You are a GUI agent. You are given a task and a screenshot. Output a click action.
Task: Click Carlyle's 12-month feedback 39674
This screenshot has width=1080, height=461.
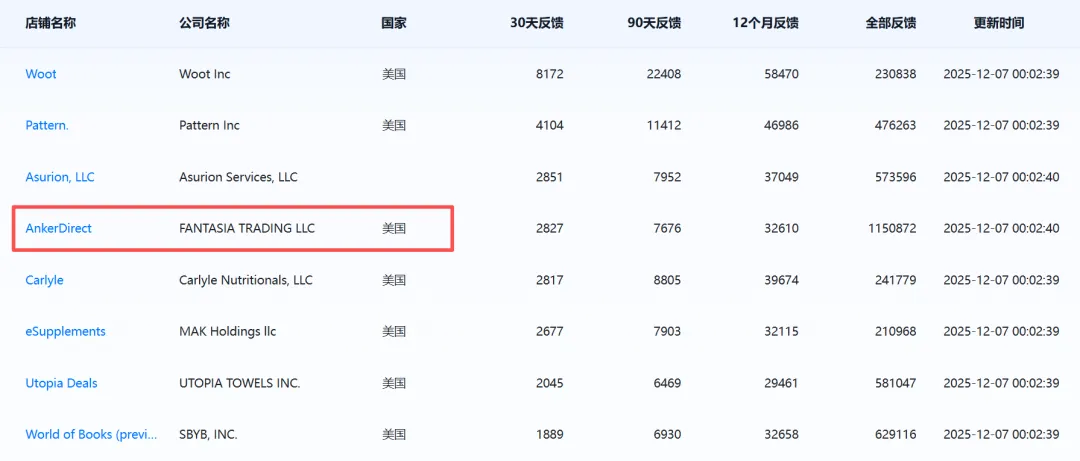coord(782,280)
